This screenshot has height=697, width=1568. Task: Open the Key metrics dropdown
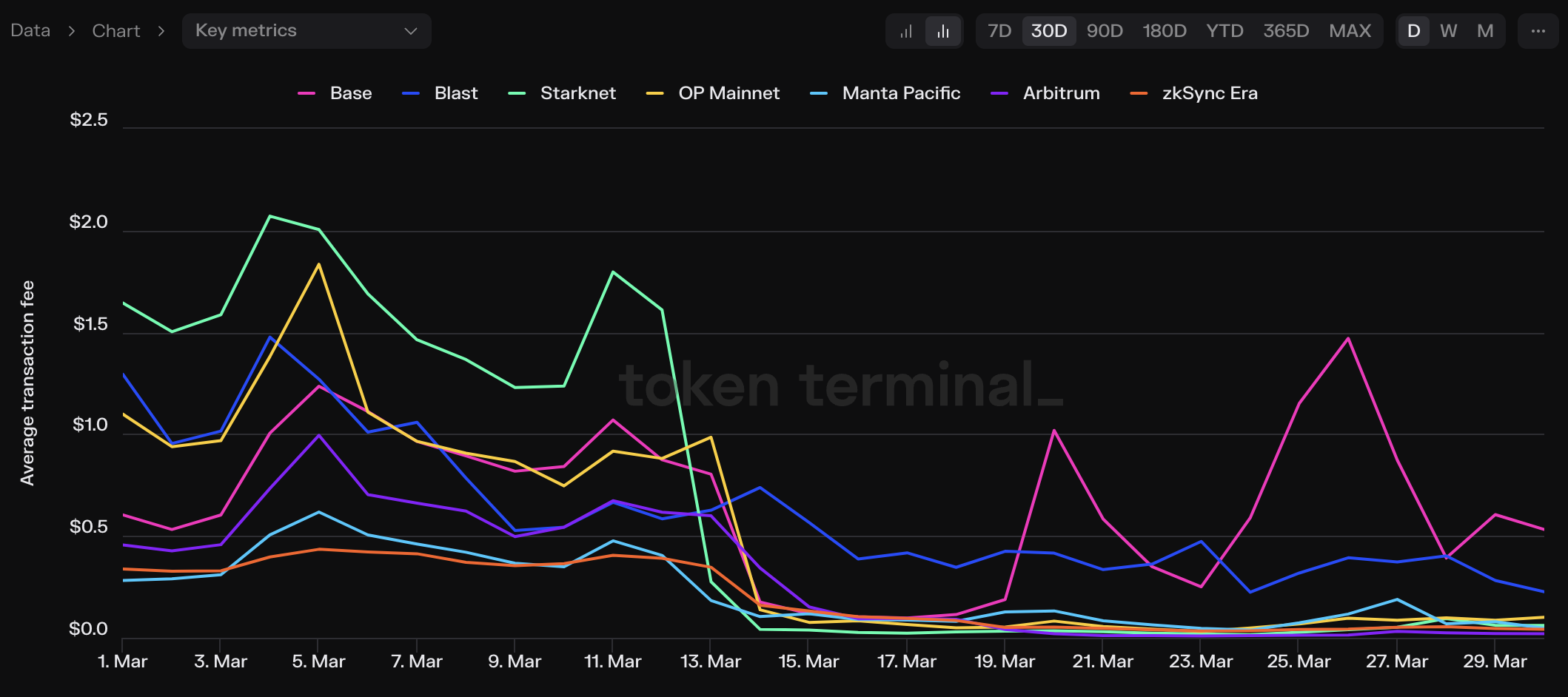(x=306, y=31)
